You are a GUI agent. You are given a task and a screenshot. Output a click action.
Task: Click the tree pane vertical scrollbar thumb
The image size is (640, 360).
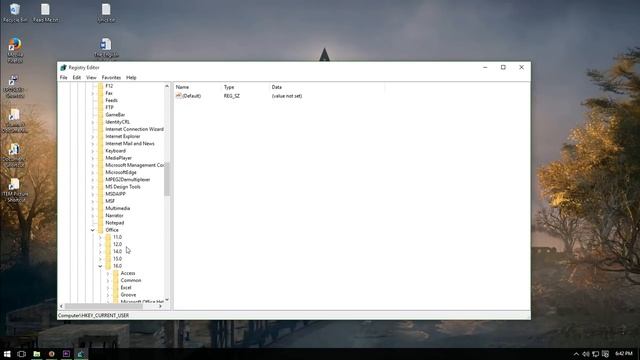(167, 178)
